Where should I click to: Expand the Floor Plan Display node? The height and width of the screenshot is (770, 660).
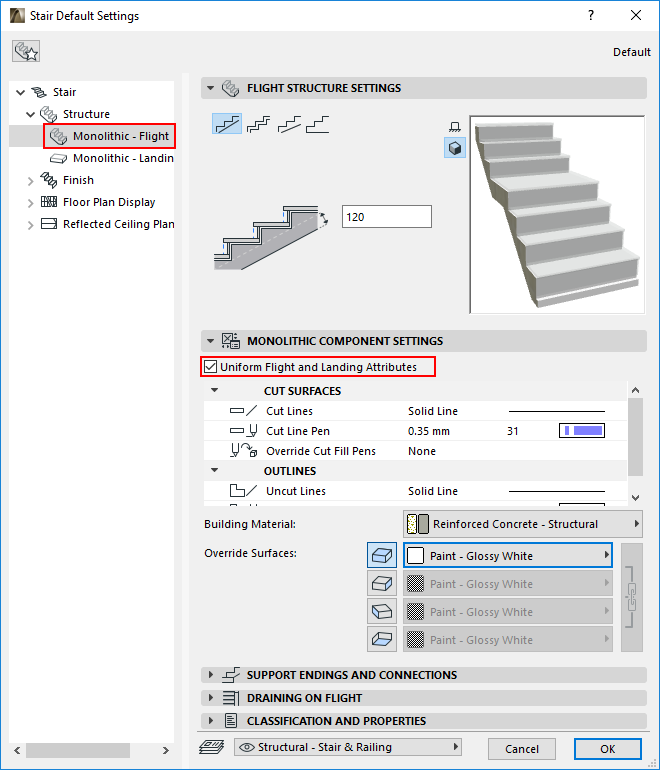pyautogui.click(x=30, y=202)
